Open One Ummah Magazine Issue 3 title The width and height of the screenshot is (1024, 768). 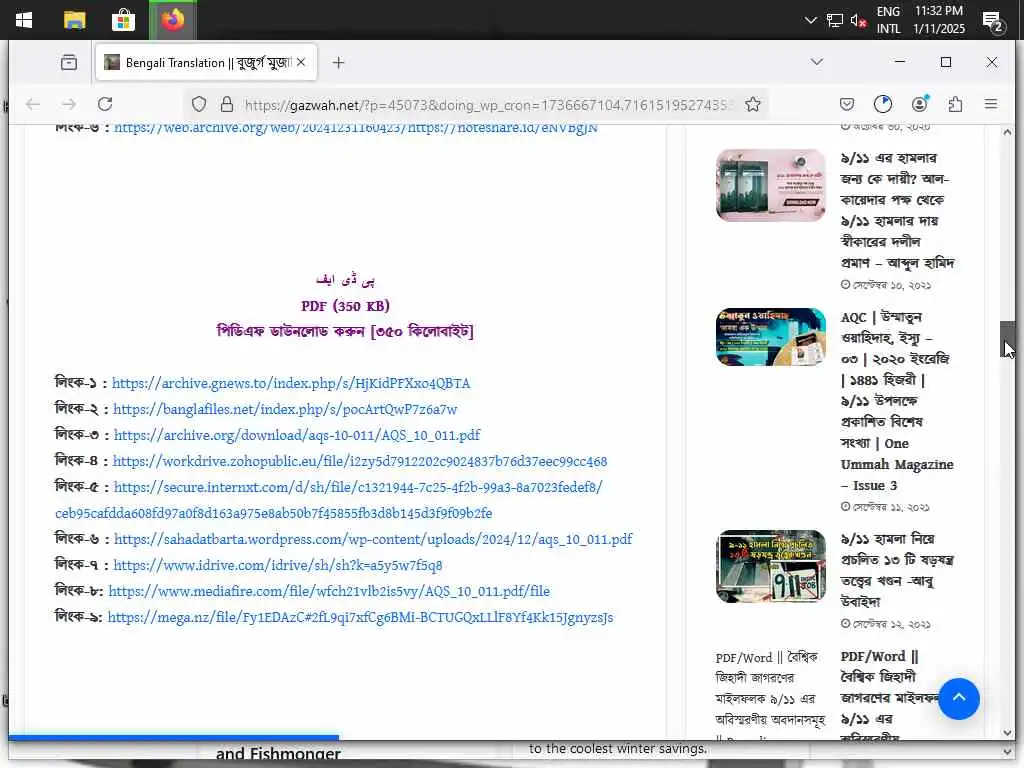click(897, 401)
